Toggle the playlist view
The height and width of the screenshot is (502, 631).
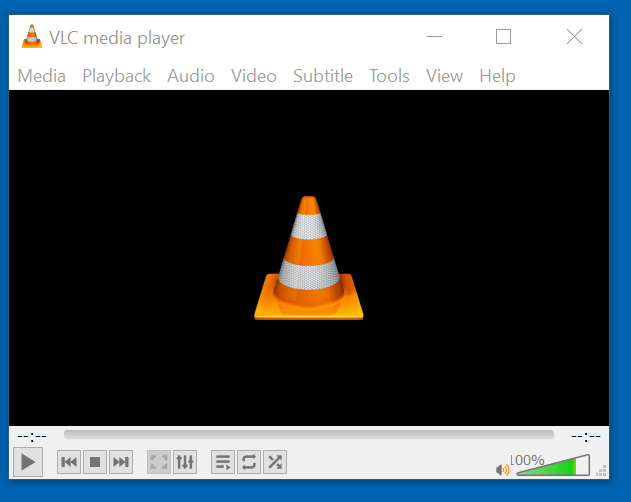click(223, 462)
